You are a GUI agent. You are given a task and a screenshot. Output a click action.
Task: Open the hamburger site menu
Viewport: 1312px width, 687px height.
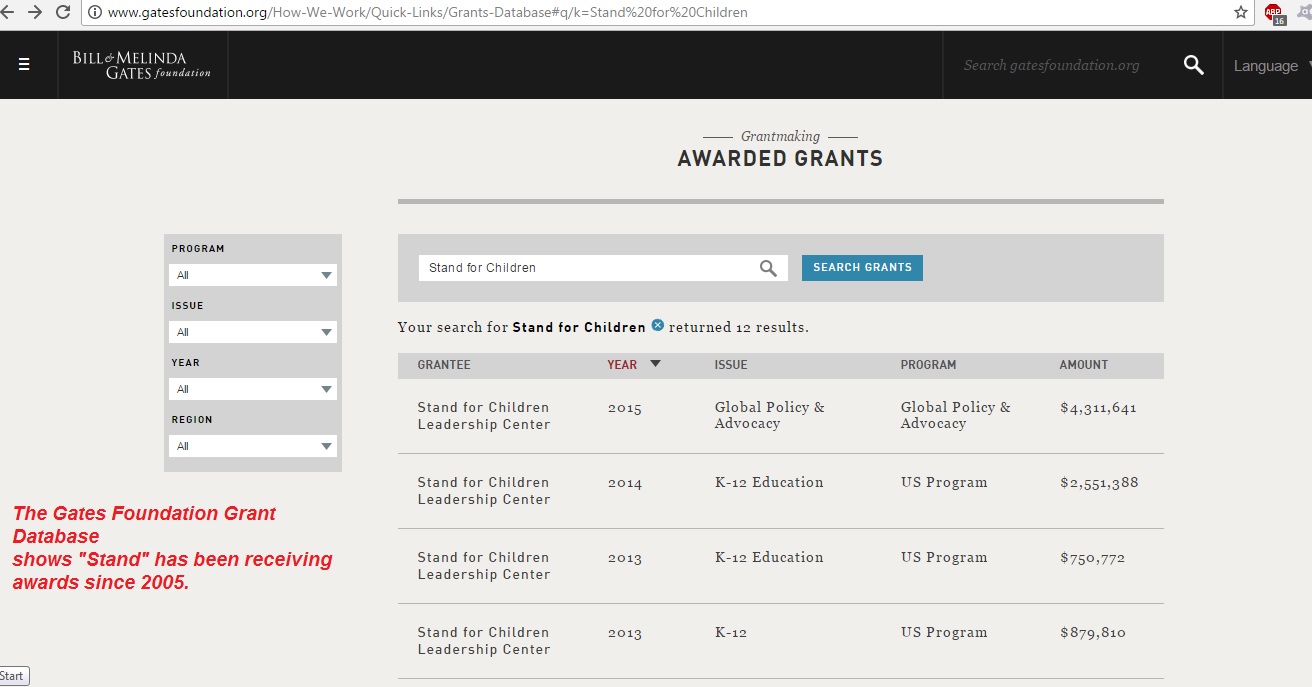(24, 65)
